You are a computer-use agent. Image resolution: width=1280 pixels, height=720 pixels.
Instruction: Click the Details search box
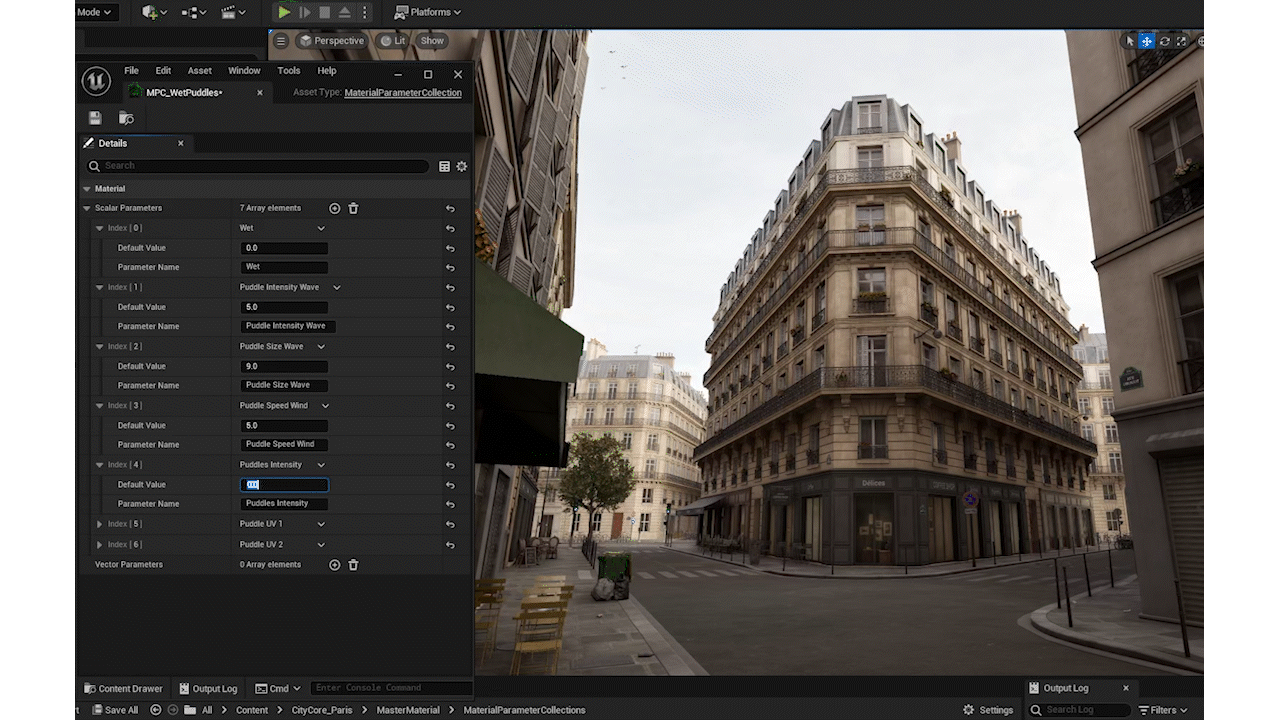click(260, 166)
